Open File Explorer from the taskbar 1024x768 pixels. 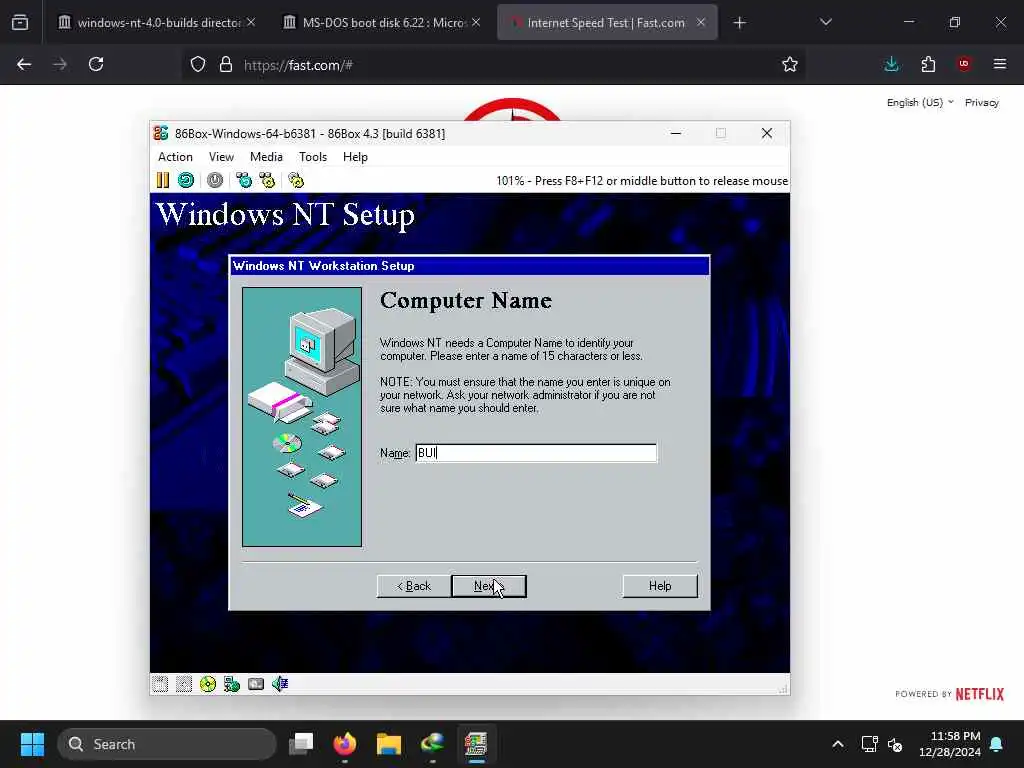coord(389,744)
